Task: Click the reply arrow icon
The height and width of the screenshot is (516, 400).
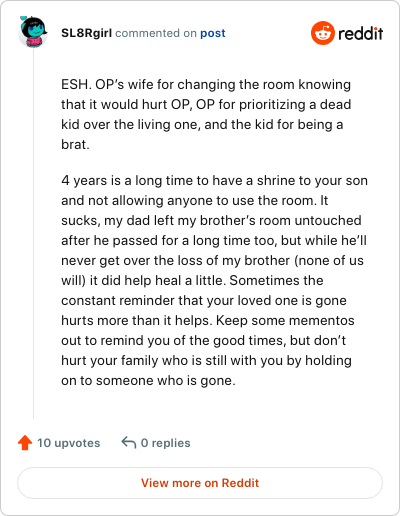Action: click(x=129, y=443)
